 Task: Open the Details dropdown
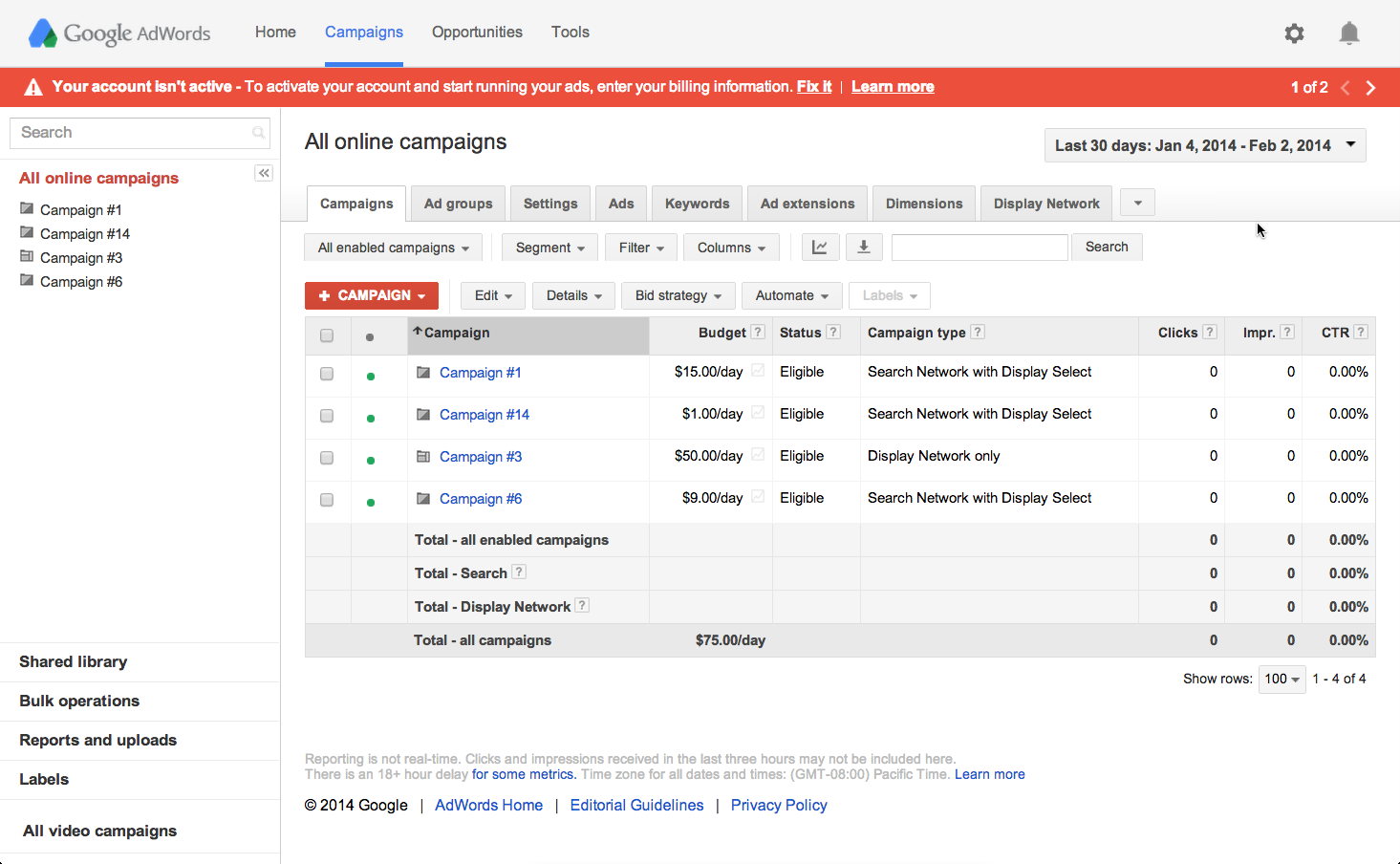pos(573,295)
